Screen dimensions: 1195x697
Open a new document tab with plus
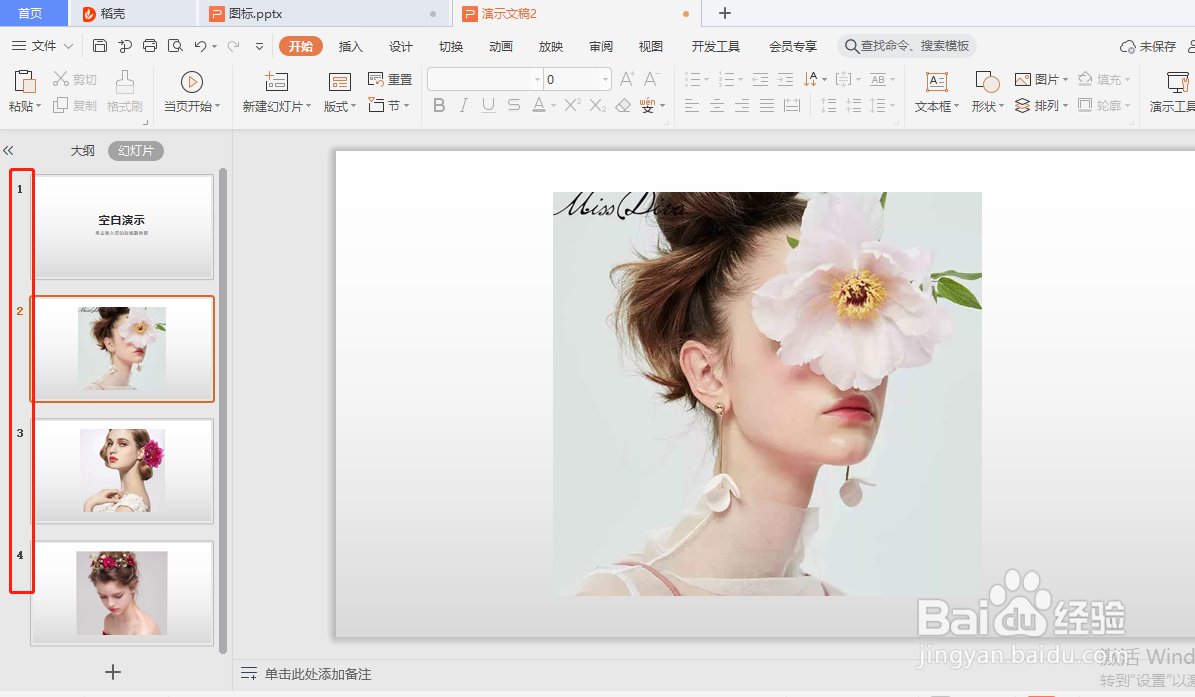point(725,13)
